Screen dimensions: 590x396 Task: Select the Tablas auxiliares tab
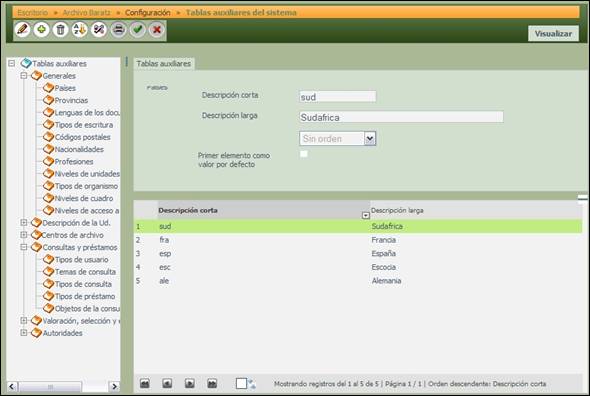[x=164, y=63]
